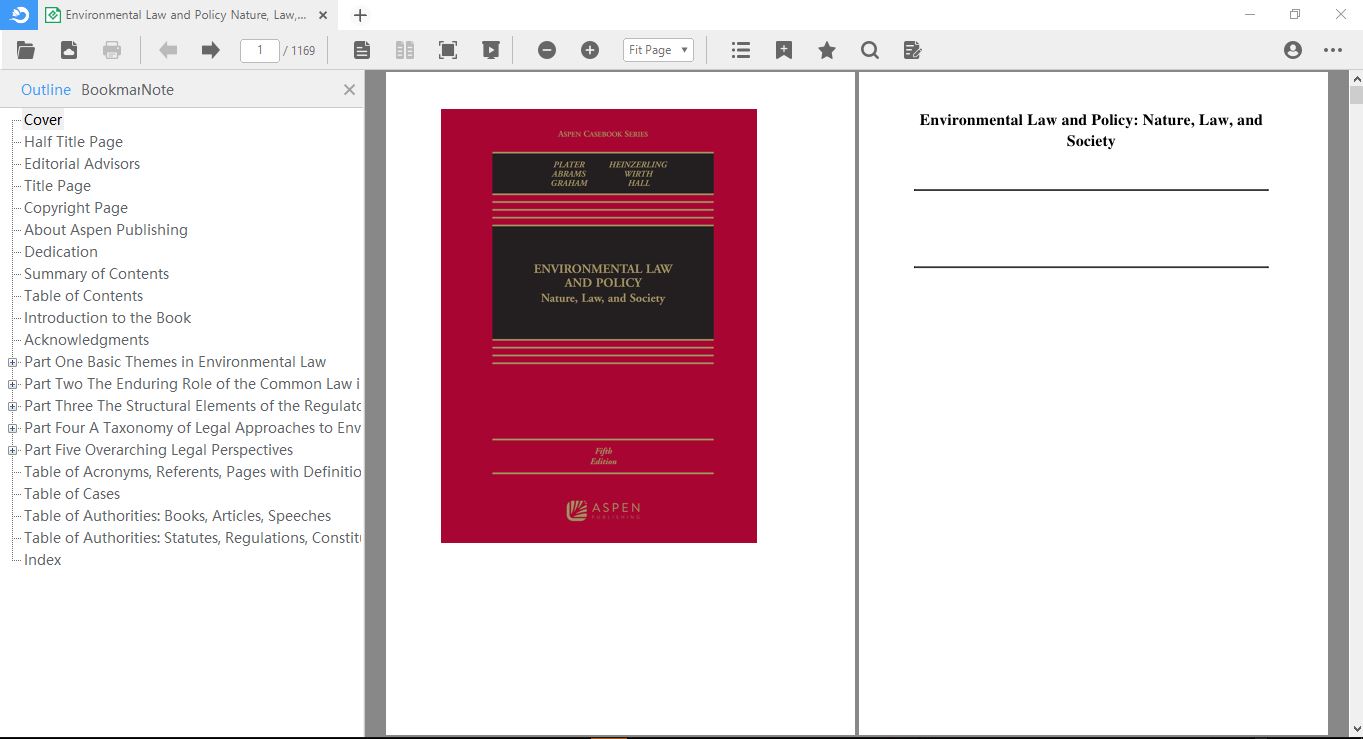Click the scrollbar down arrow
Screen dimensions: 1363x739
click(x=1356, y=729)
